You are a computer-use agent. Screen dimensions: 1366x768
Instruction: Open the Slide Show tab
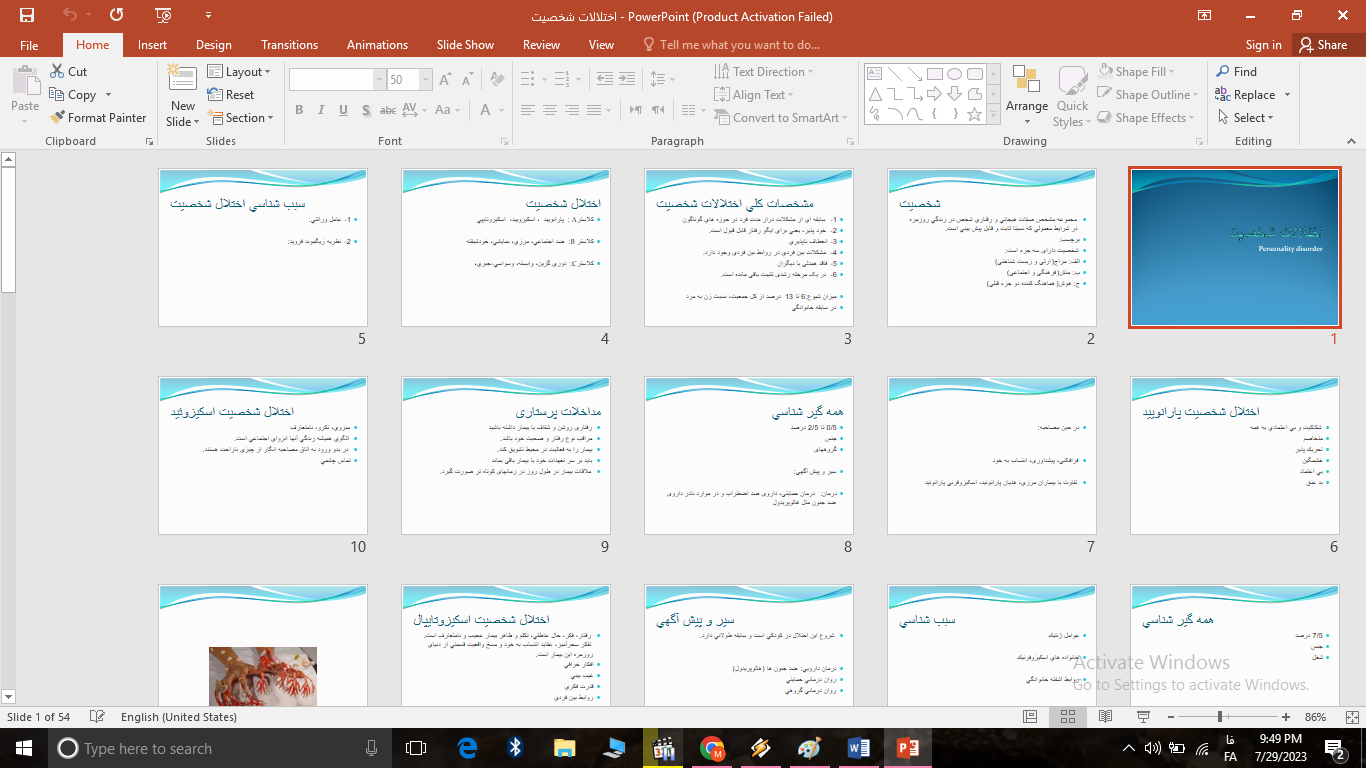click(465, 45)
